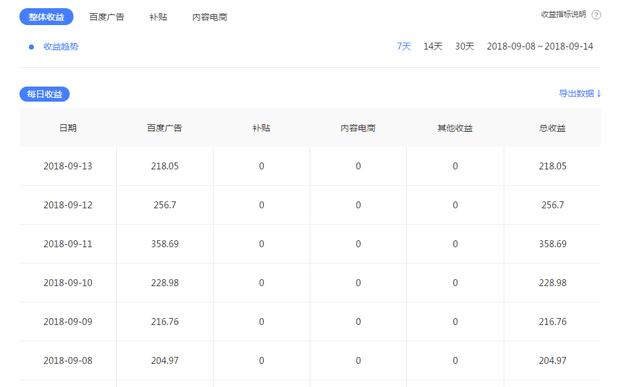Image resolution: width=640 pixels, height=387 pixels.
Task: Click the 补贴 value 0 for 2018-09-13
Action: coord(262,166)
